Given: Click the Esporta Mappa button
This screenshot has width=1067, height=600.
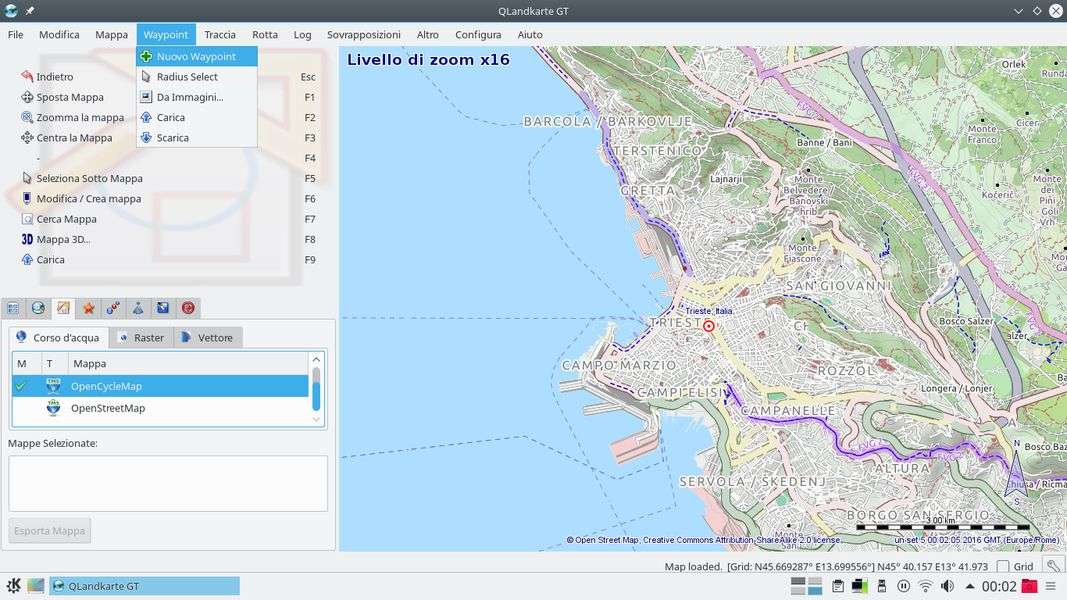Looking at the screenshot, I should tap(49, 531).
